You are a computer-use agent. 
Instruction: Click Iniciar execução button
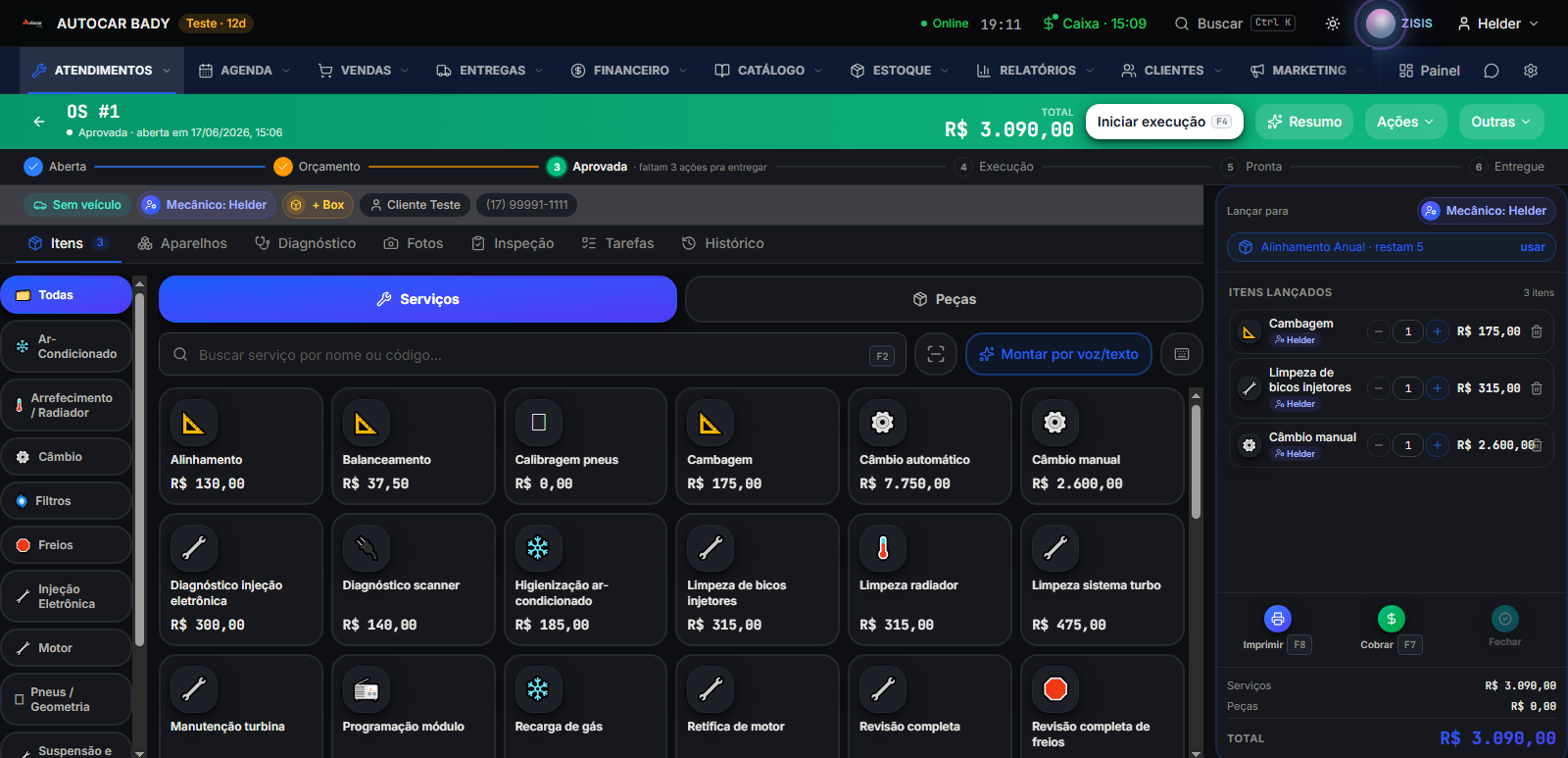tap(1164, 122)
